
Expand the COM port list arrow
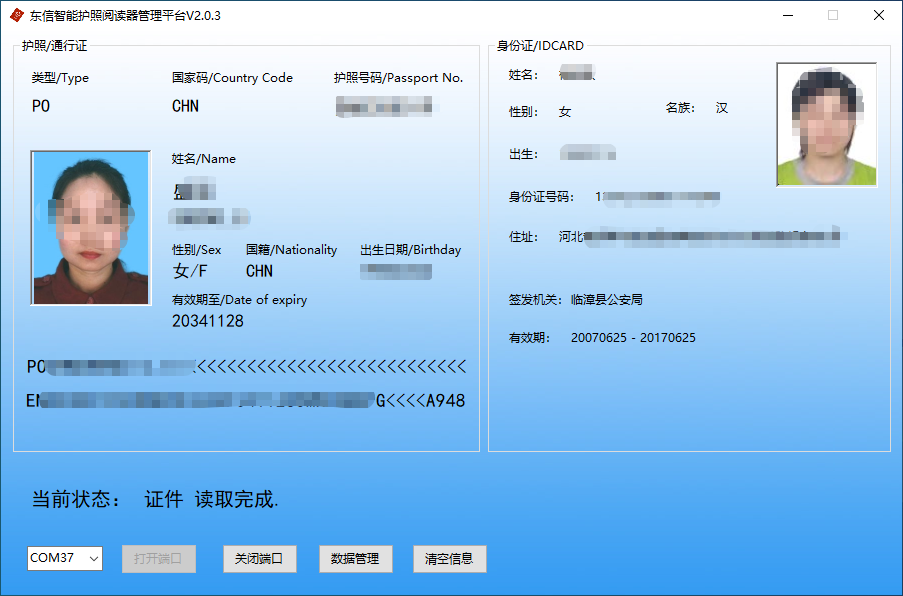click(92, 559)
